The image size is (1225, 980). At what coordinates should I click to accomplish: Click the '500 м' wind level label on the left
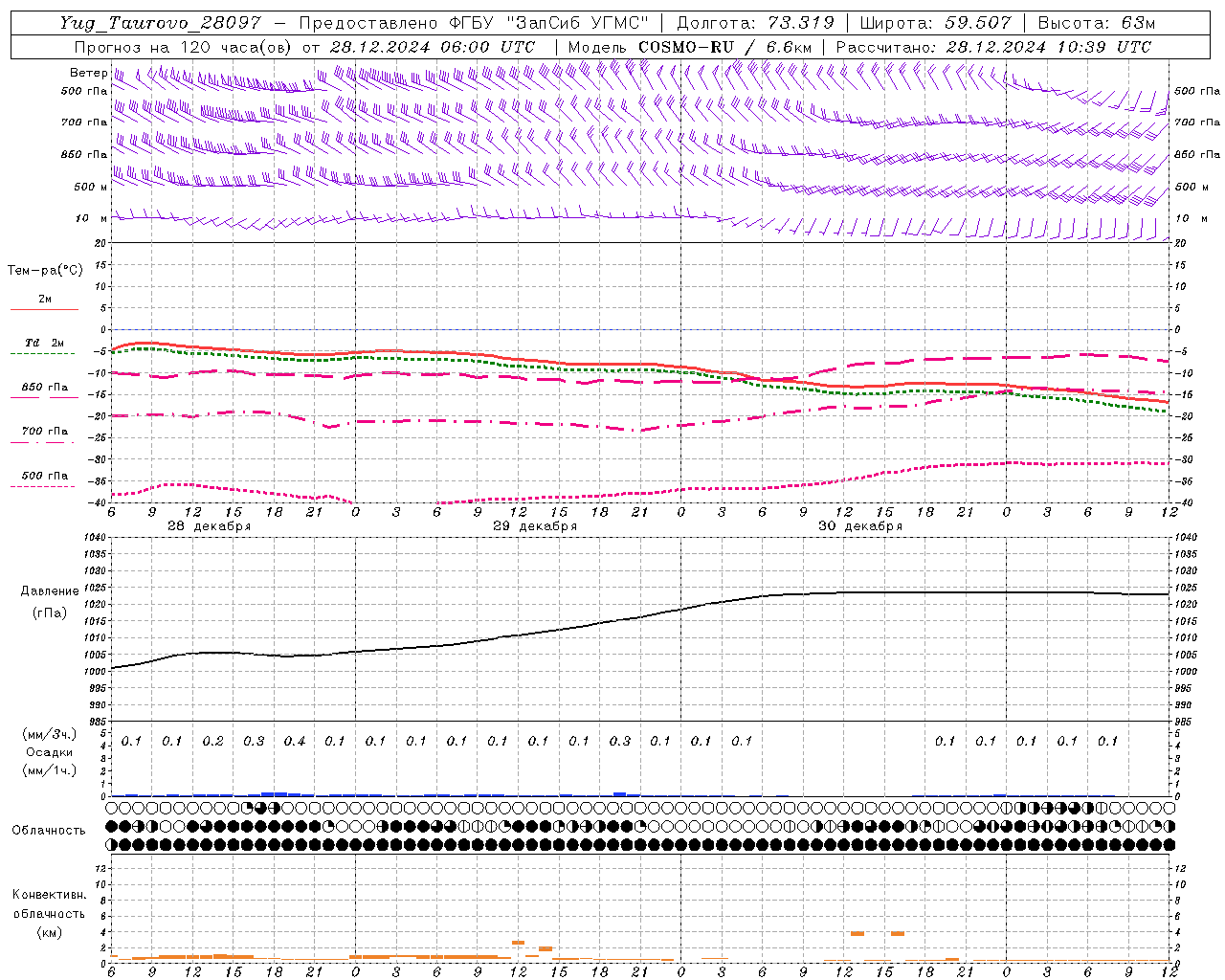90,187
